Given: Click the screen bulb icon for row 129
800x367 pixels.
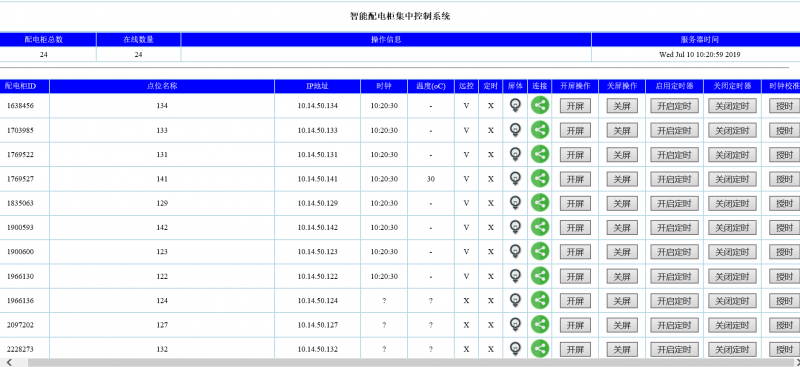Looking at the screenshot, I should (515, 203).
